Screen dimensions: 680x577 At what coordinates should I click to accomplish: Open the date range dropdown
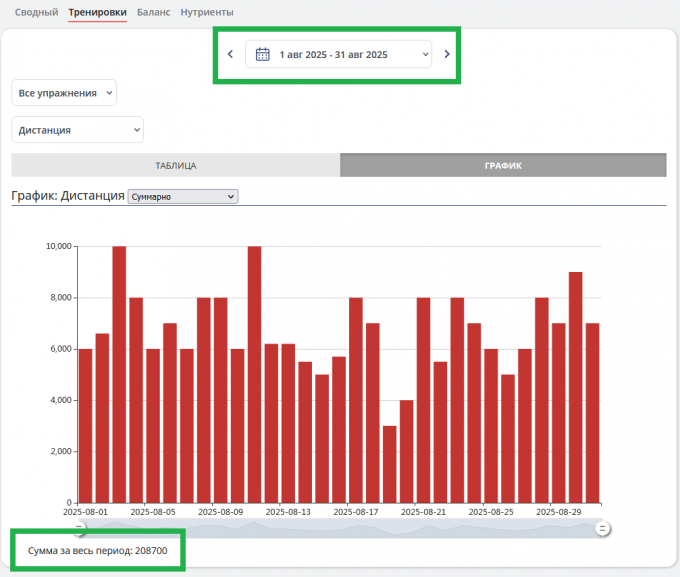338,54
